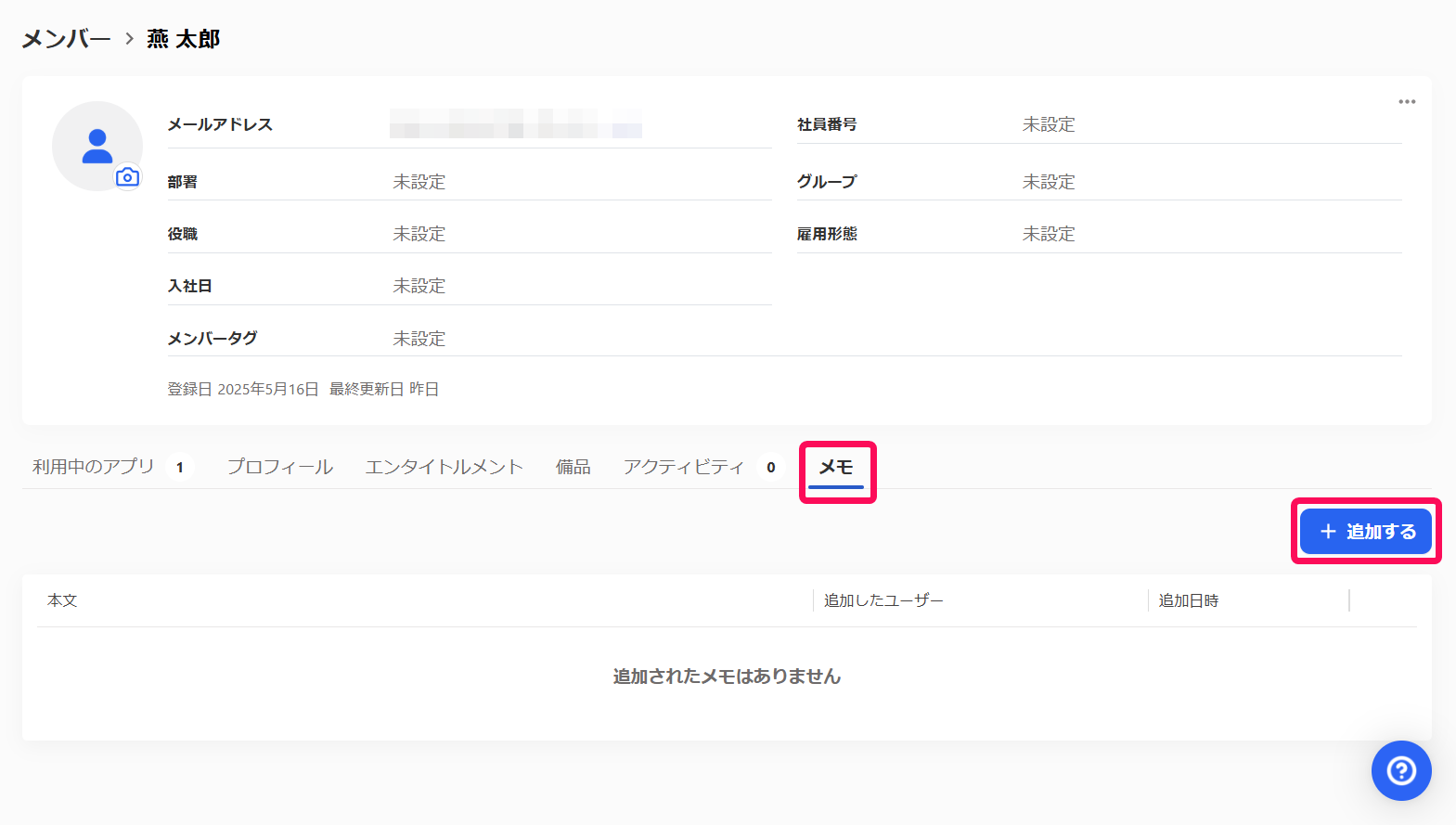The height and width of the screenshot is (825, 1456).
Task: Click the 社員番号 field's 未設定 value
Action: coord(1049,124)
